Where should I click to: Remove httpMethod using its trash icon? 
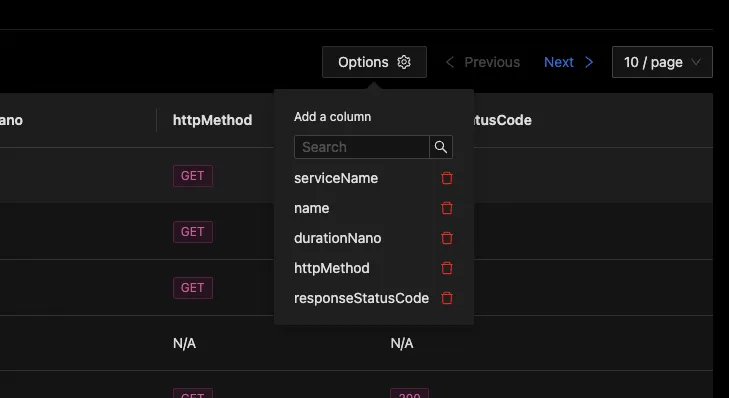[x=447, y=268]
